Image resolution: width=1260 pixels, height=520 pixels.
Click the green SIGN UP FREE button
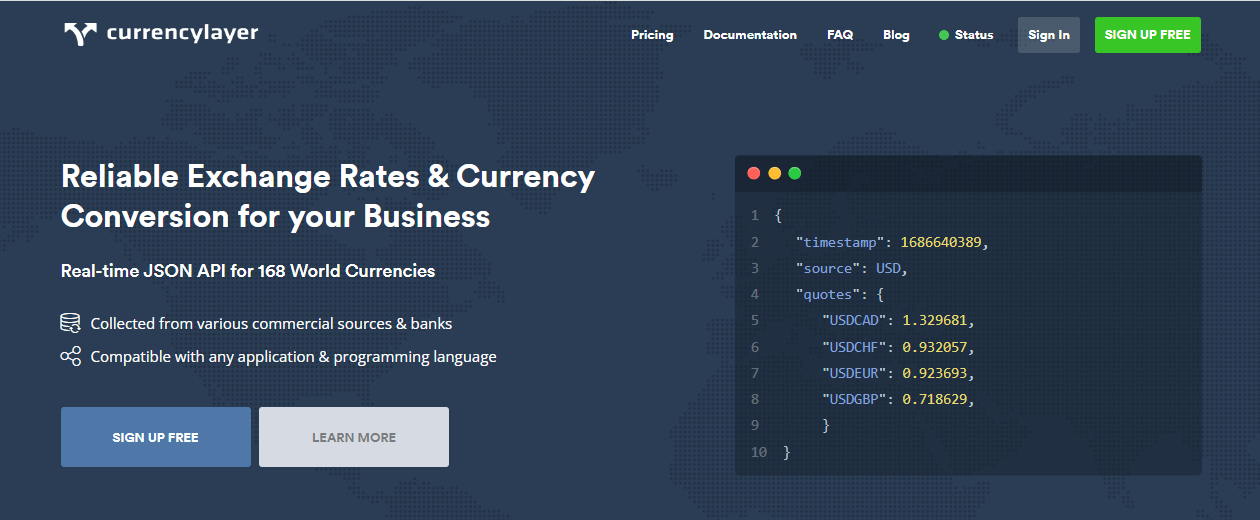tap(1147, 35)
